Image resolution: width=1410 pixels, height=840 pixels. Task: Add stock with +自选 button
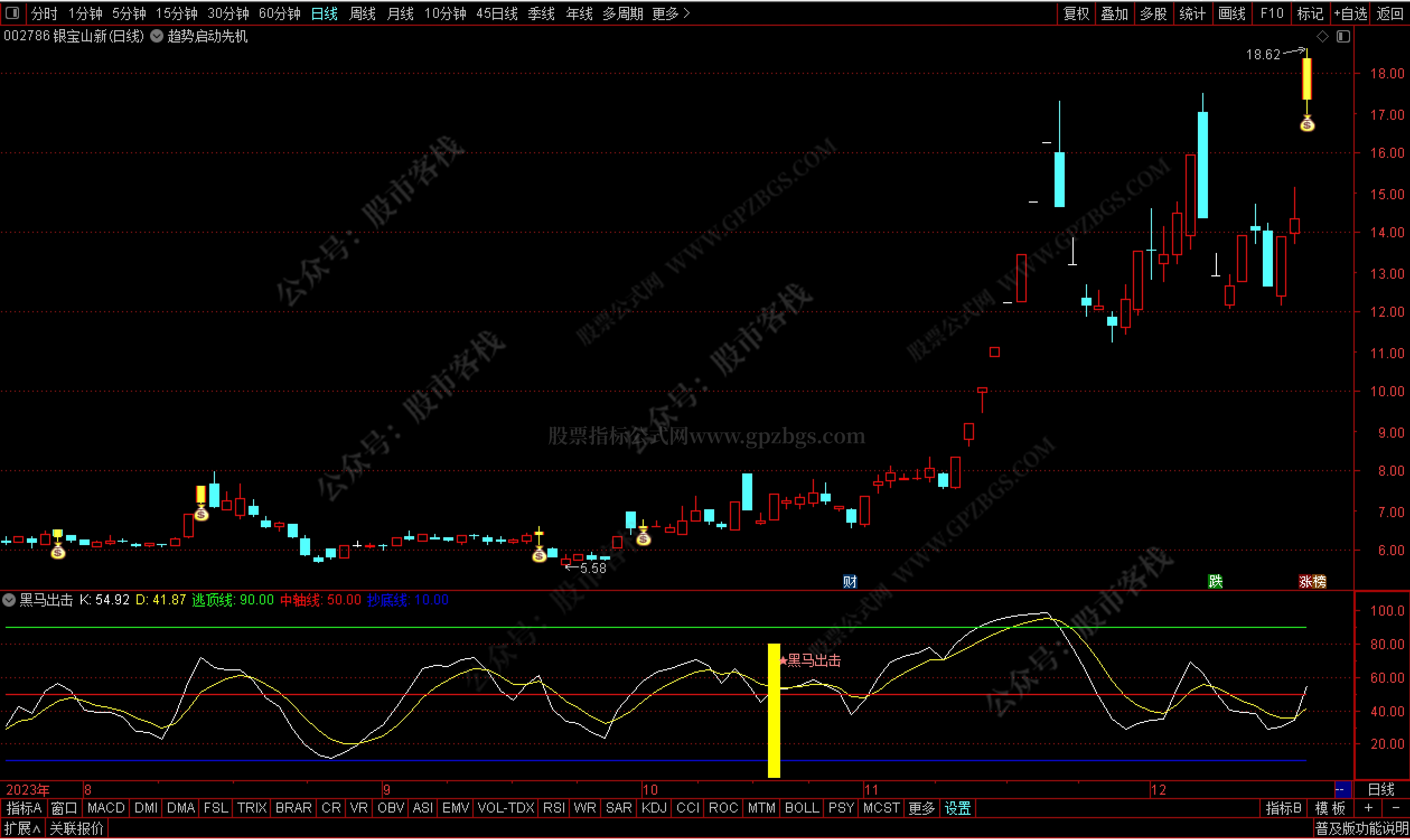(x=1350, y=13)
